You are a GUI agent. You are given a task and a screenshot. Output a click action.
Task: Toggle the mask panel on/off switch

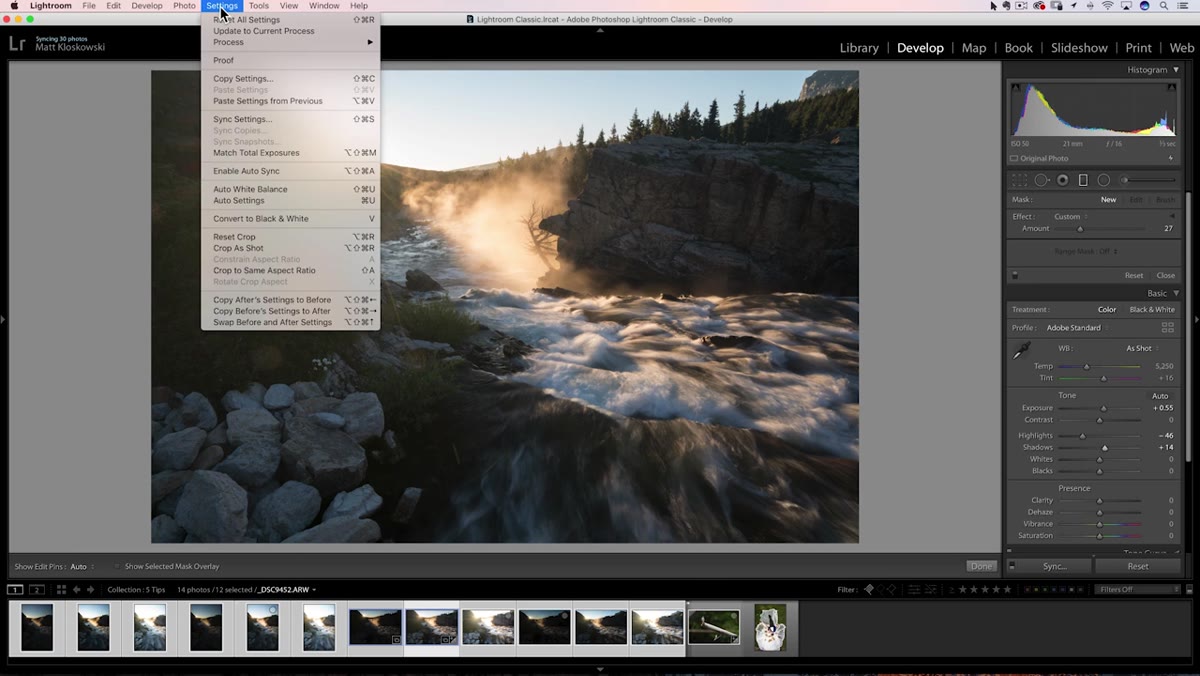click(x=1015, y=275)
